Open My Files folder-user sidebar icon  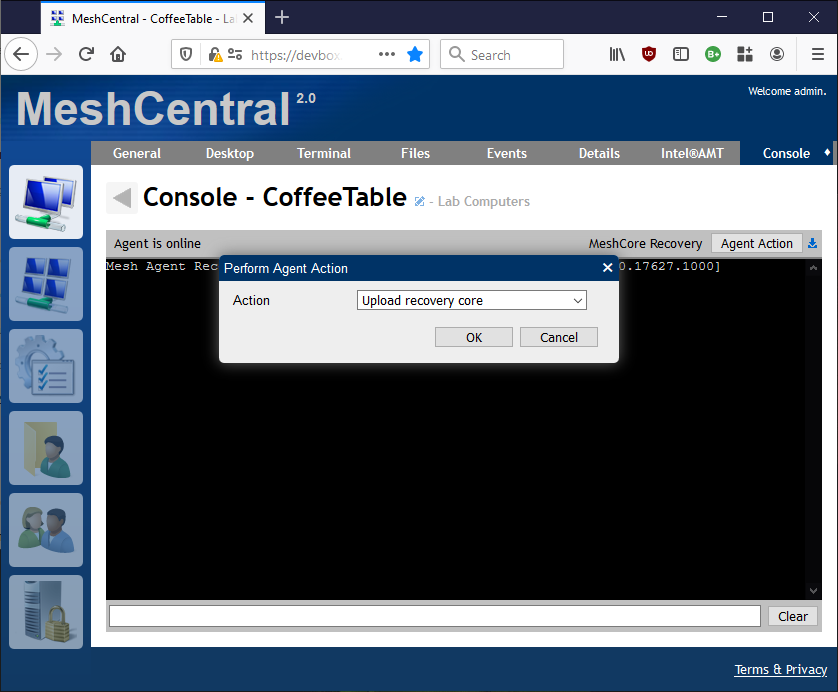46,448
